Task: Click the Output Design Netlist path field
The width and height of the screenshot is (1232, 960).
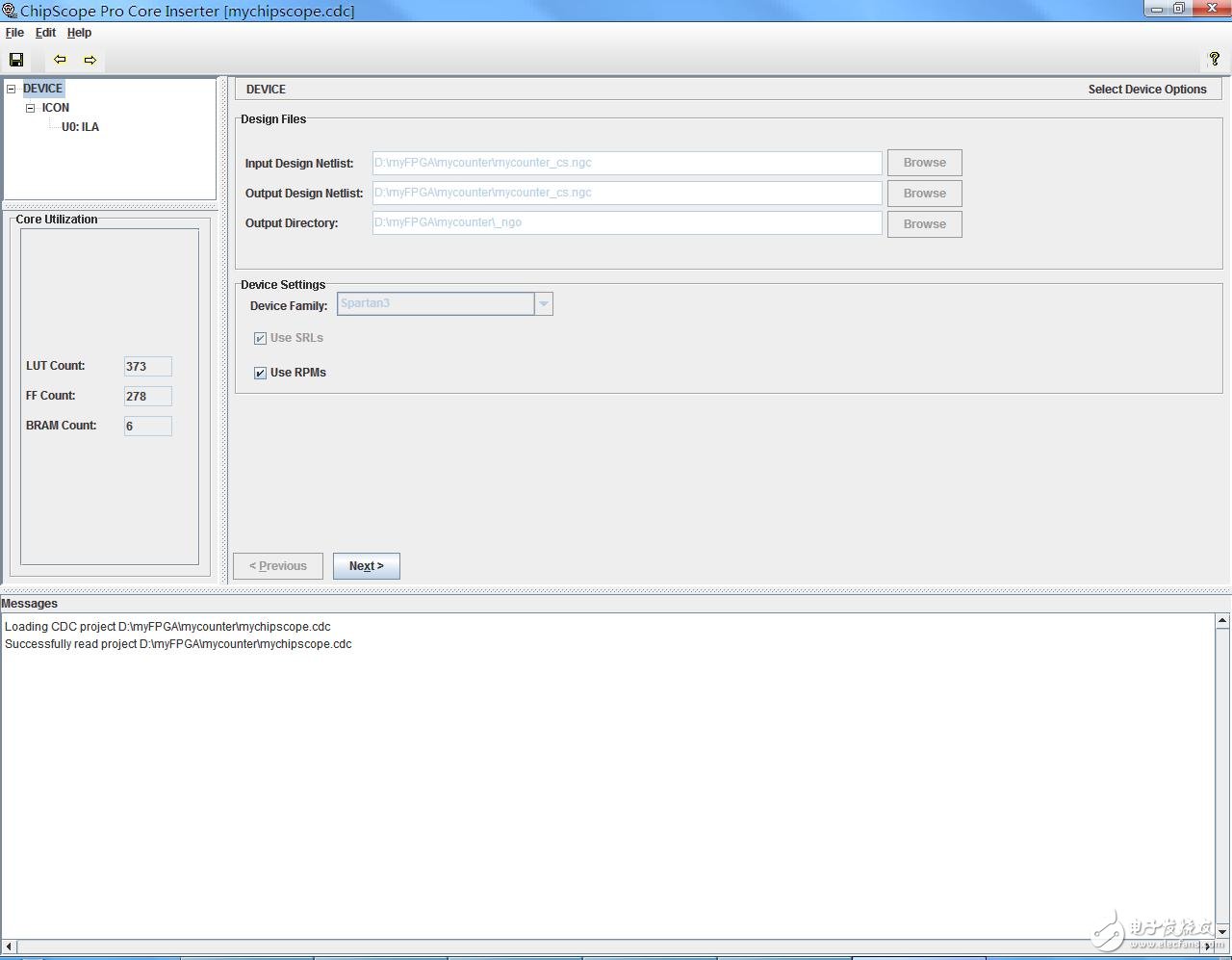Action: click(627, 193)
